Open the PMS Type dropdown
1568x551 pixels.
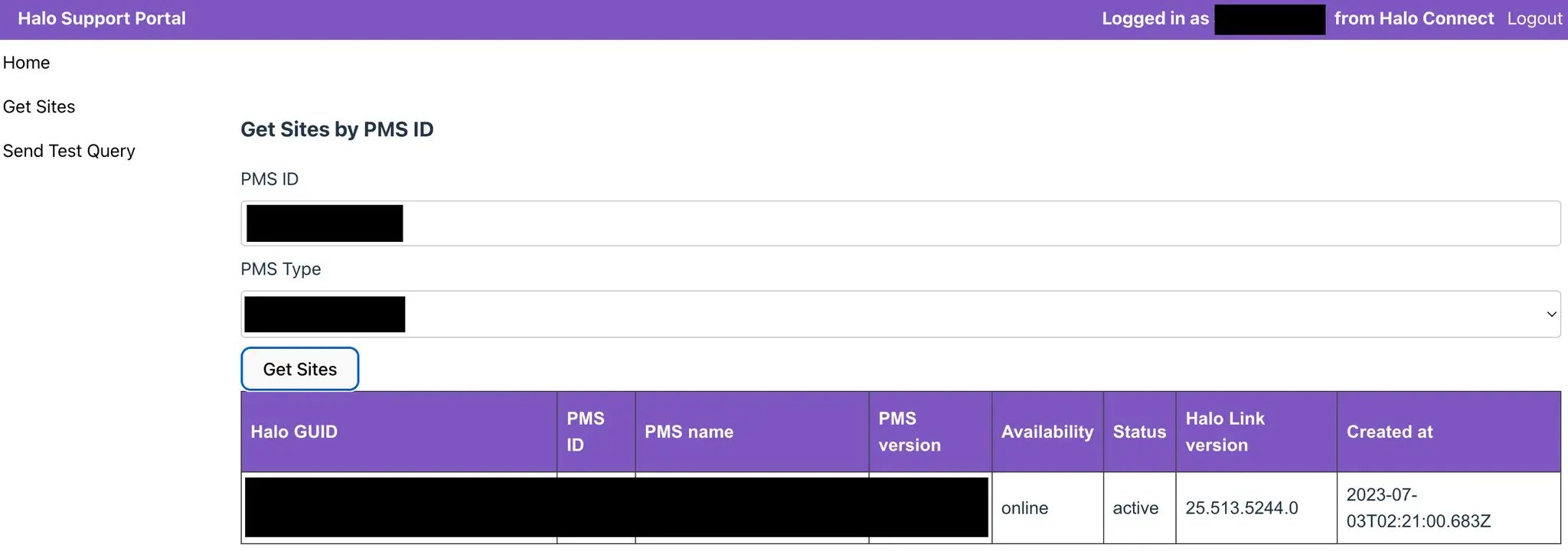pos(900,314)
